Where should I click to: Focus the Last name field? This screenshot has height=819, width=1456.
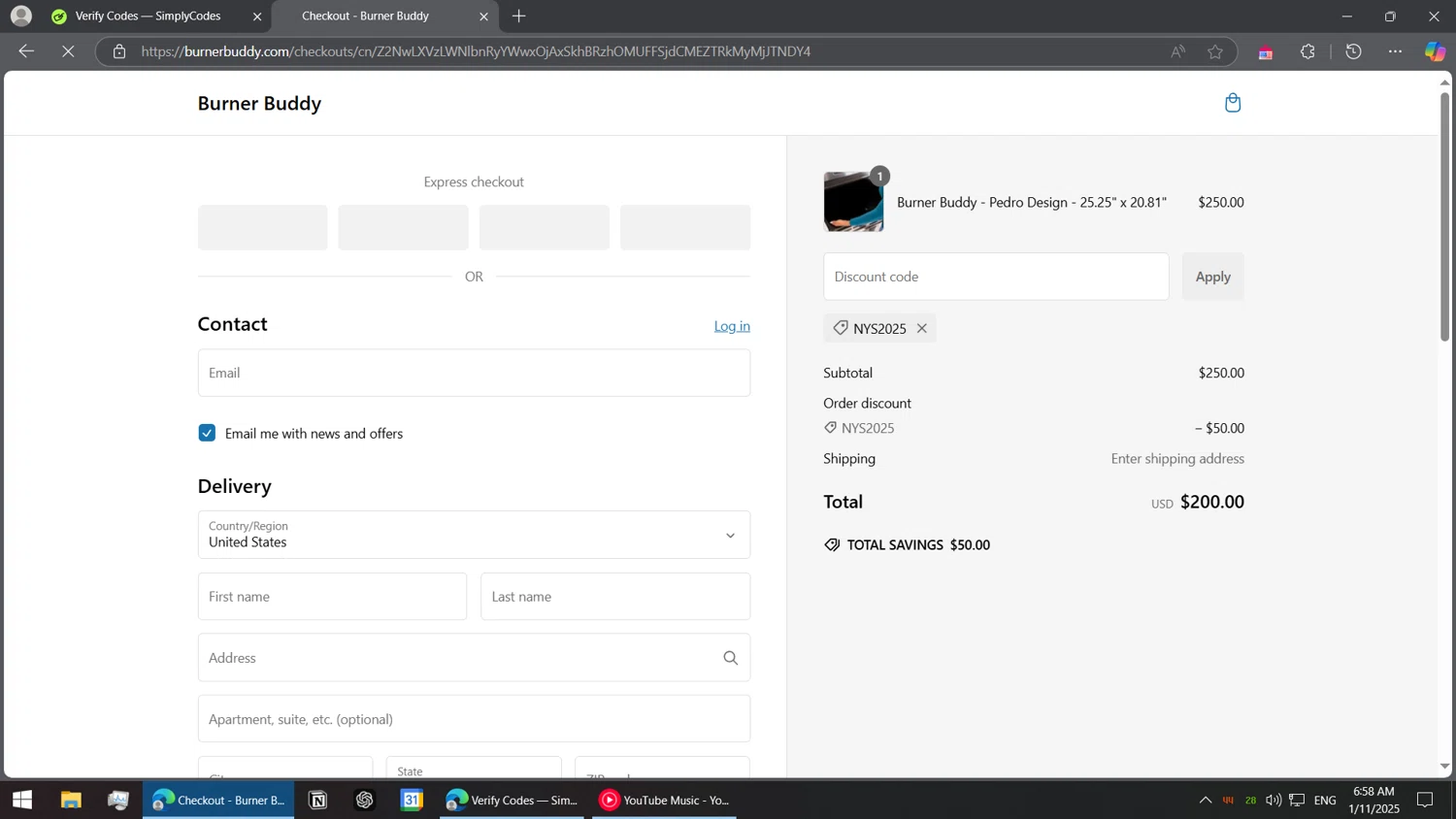click(x=615, y=597)
